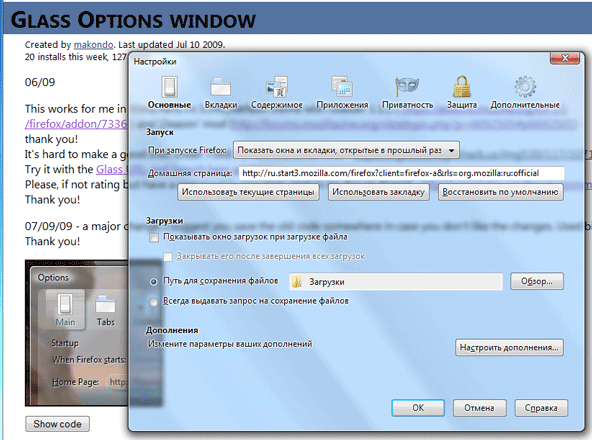592x440 pixels.
Task: Confirm settings with OK button
Action: (418, 408)
